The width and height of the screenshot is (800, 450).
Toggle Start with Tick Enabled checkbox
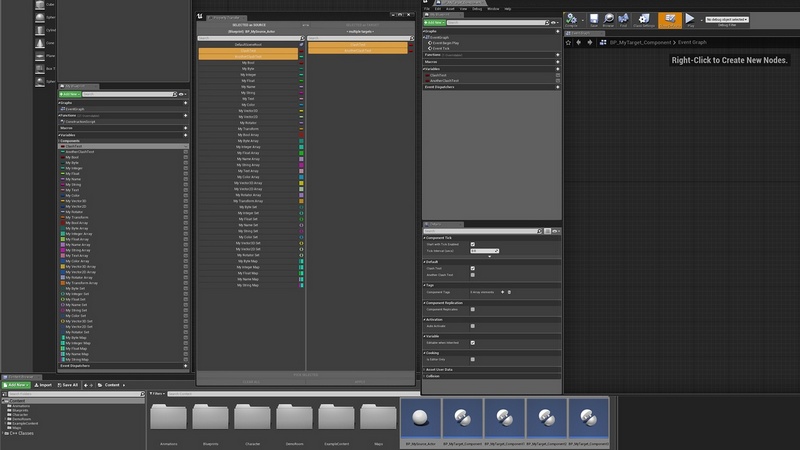(473, 244)
